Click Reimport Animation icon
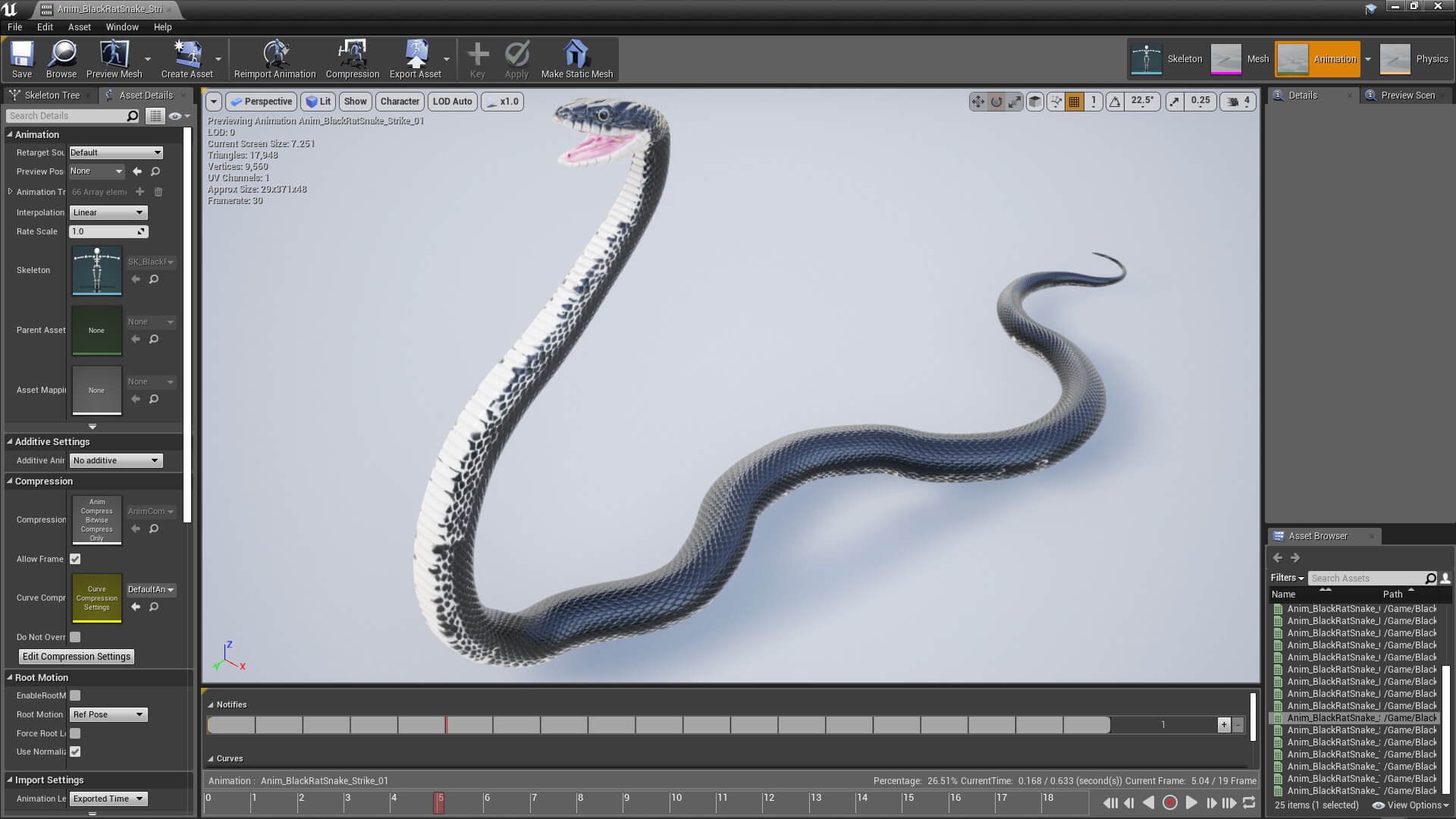This screenshot has width=1456, height=819. tap(275, 59)
